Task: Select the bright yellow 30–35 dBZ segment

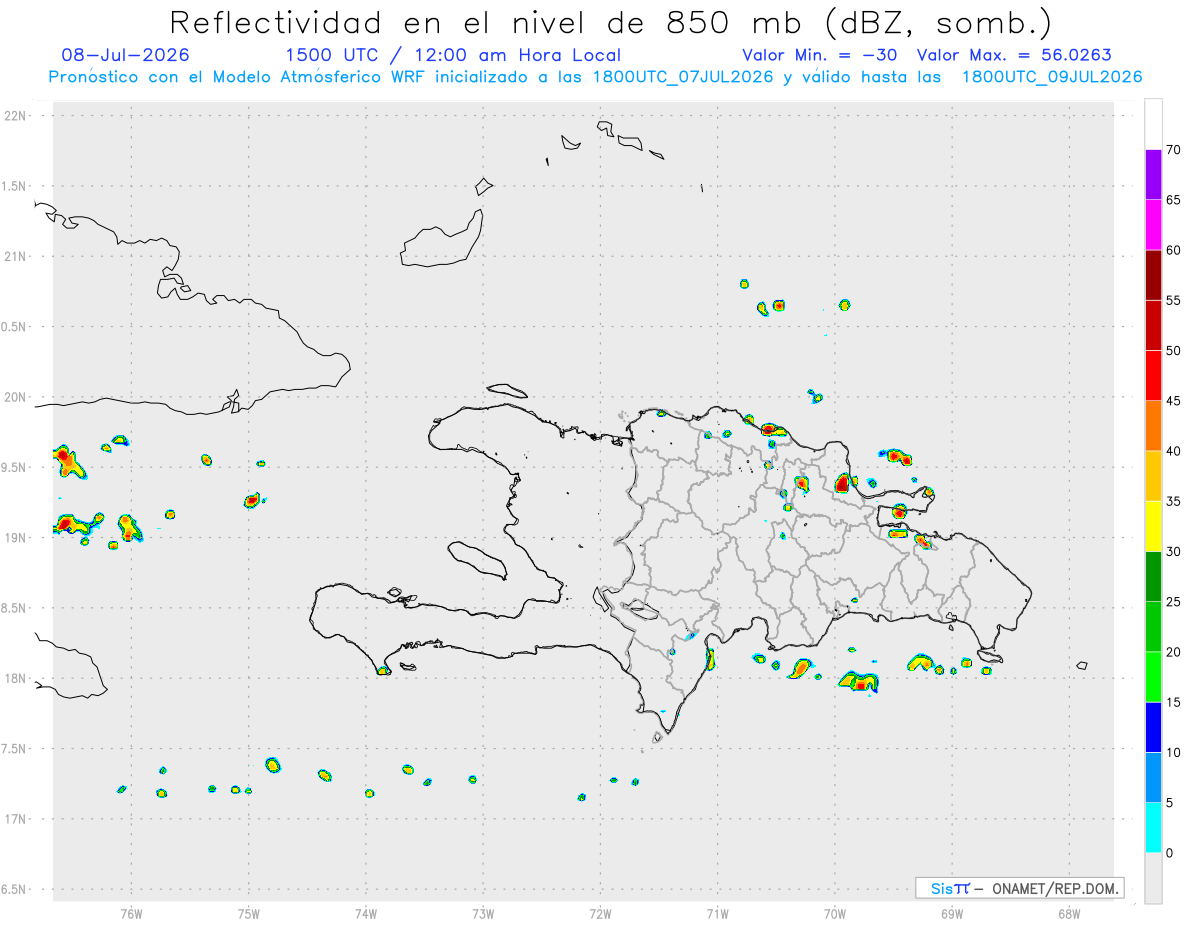Action: tap(1153, 526)
